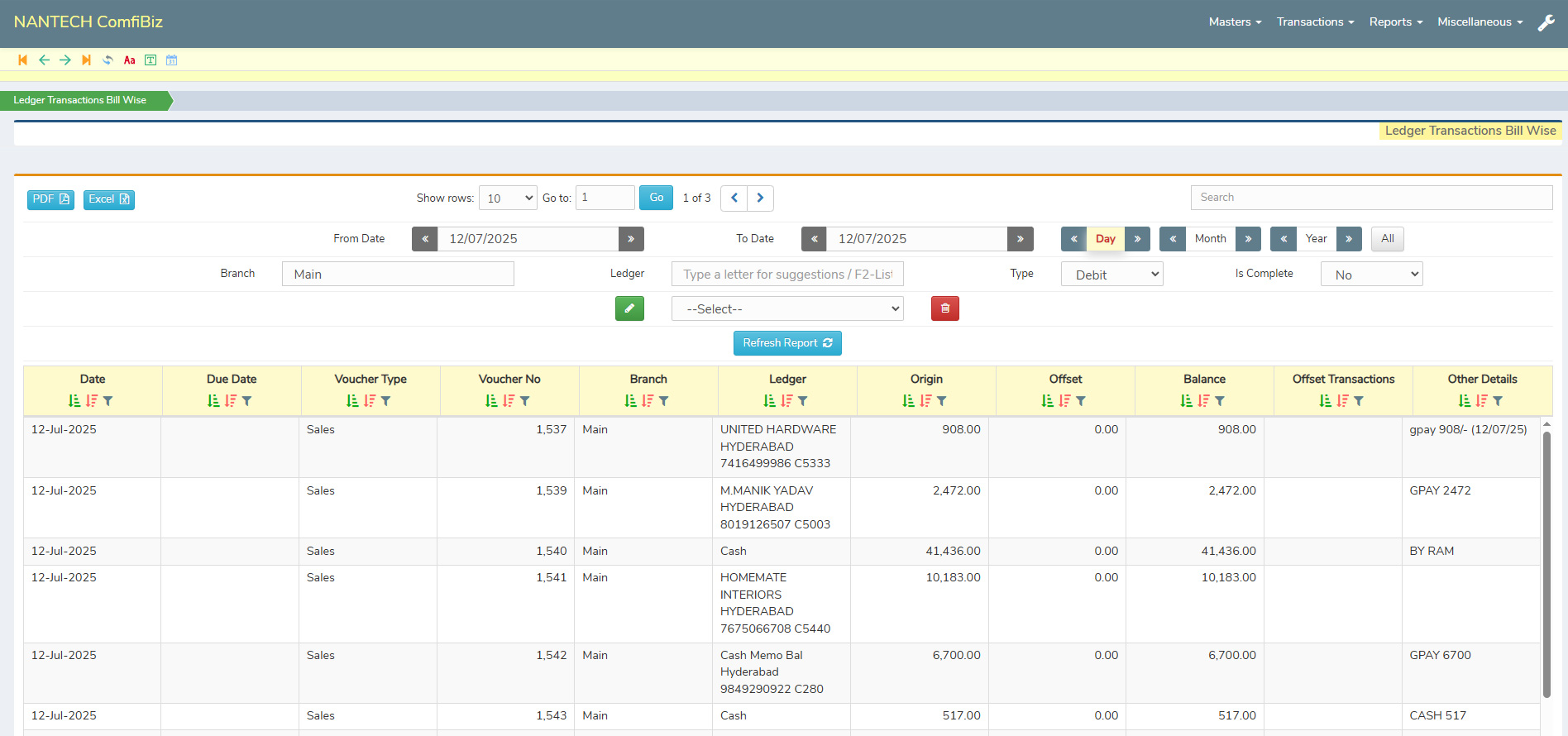Open the wrench settings icon
The height and width of the screenshot is (736, 1568).
pos(1546,23)
